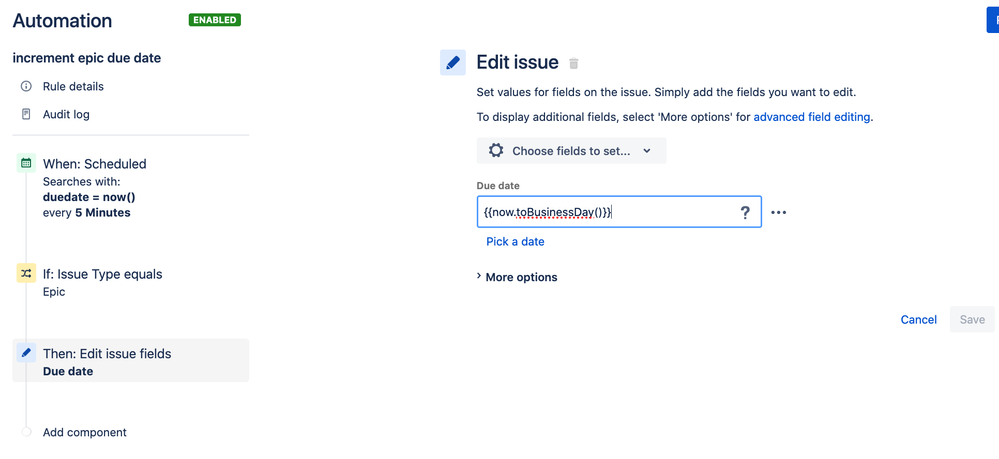Open the question mark help in Due date
Screen dimensions: 999x459
(745, 212)
